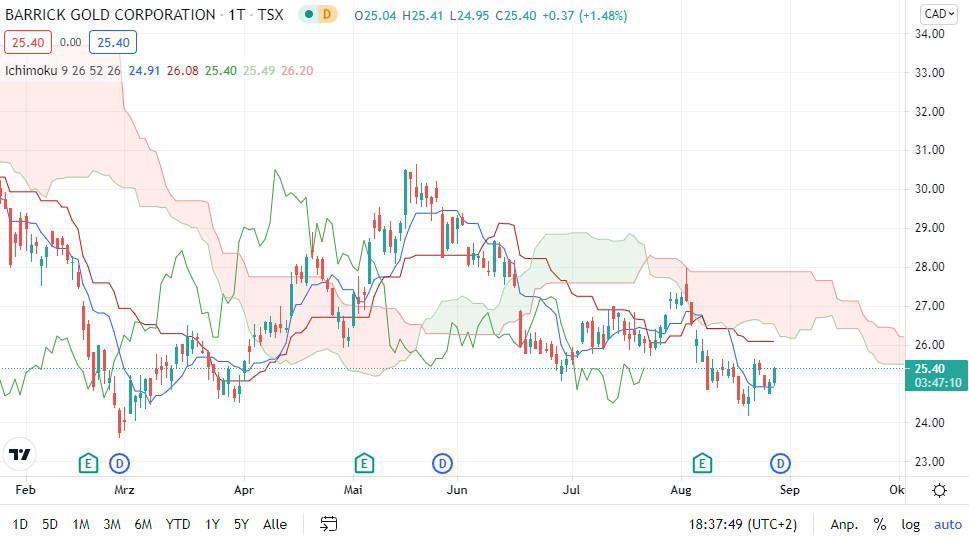Click the H25.41 high price value
969x537 pixels.
423,15
